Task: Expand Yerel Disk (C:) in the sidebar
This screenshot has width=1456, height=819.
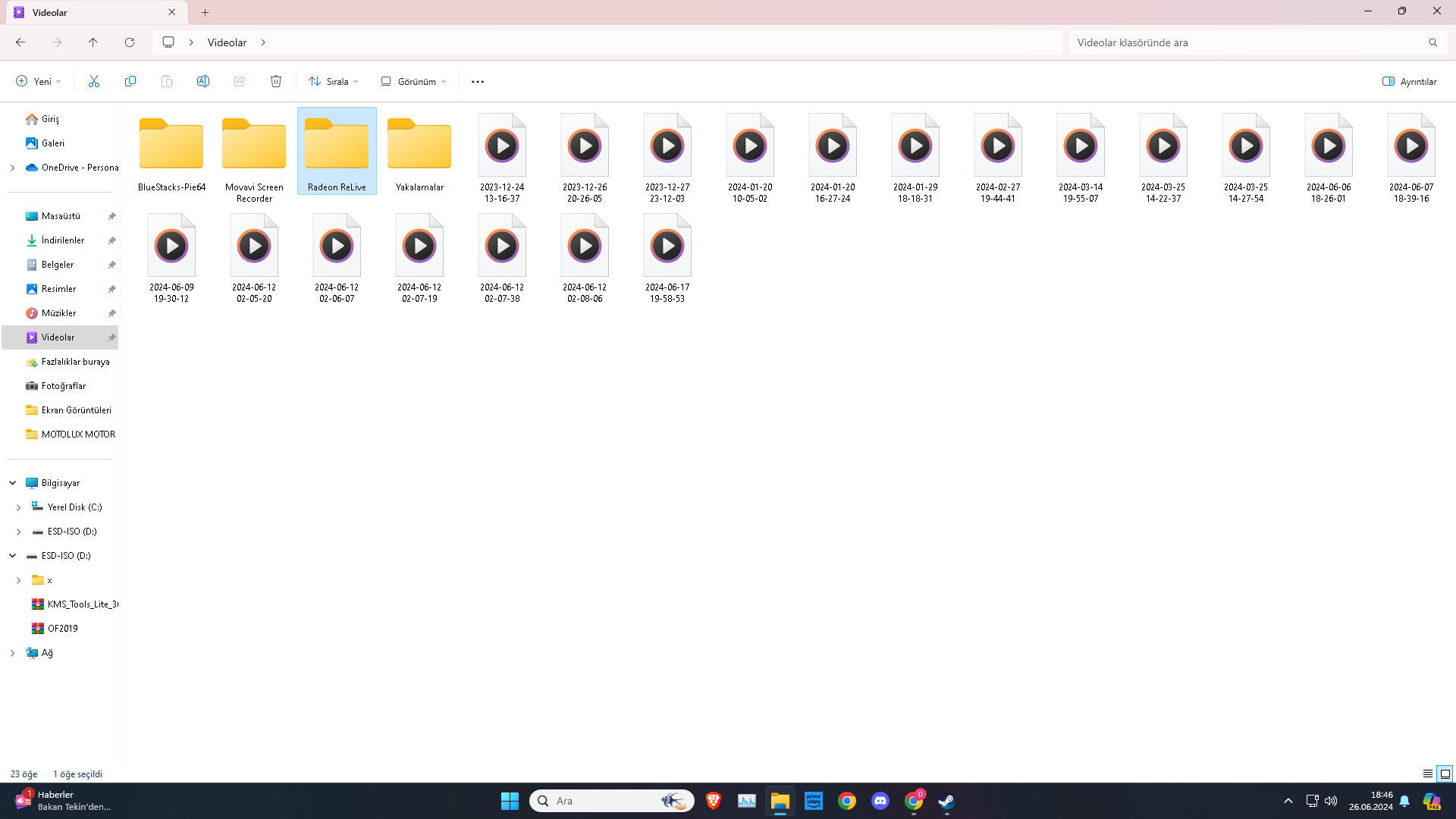Action: [x=18, y=507]
